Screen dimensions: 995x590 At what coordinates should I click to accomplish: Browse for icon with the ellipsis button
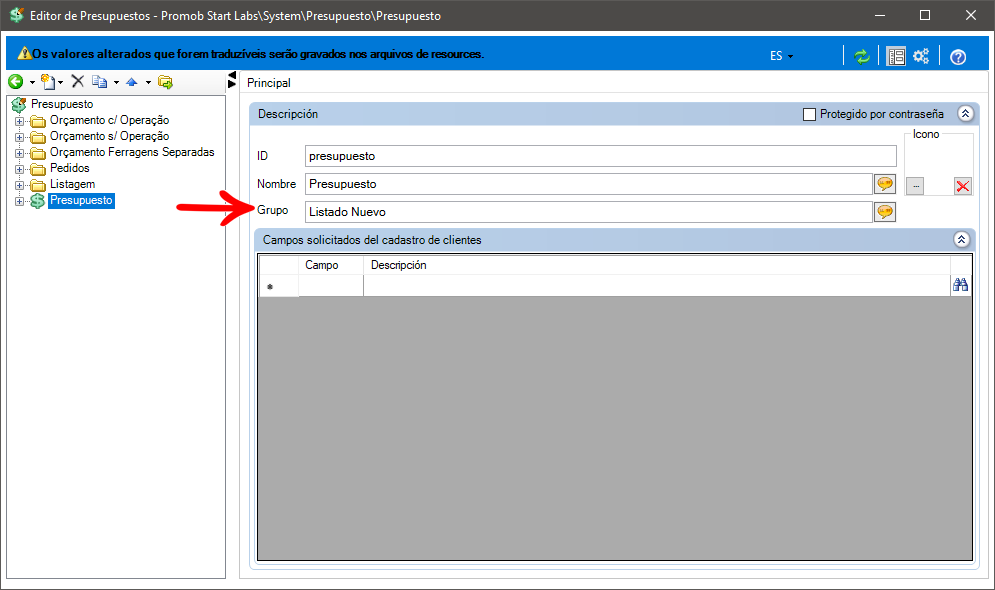916,186
